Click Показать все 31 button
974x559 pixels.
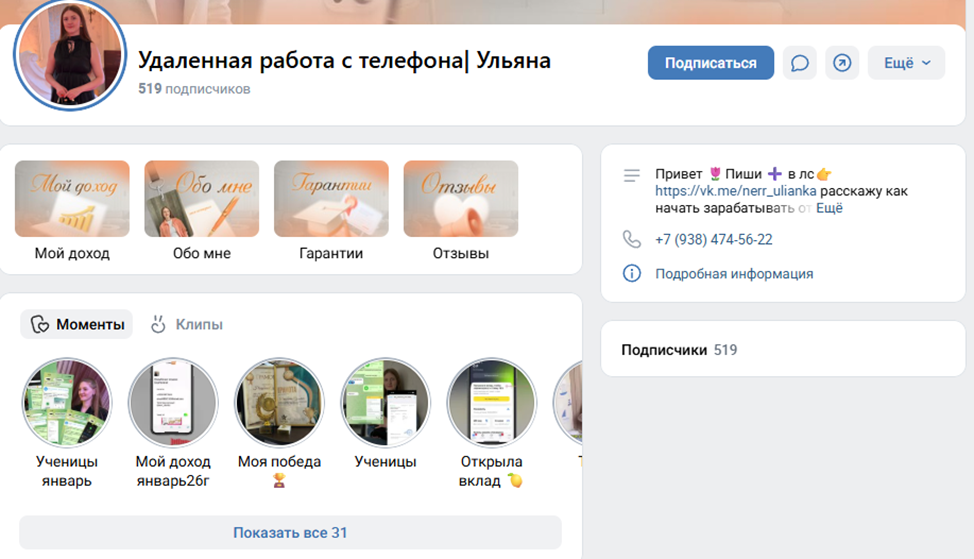click(x=290, y=532)
